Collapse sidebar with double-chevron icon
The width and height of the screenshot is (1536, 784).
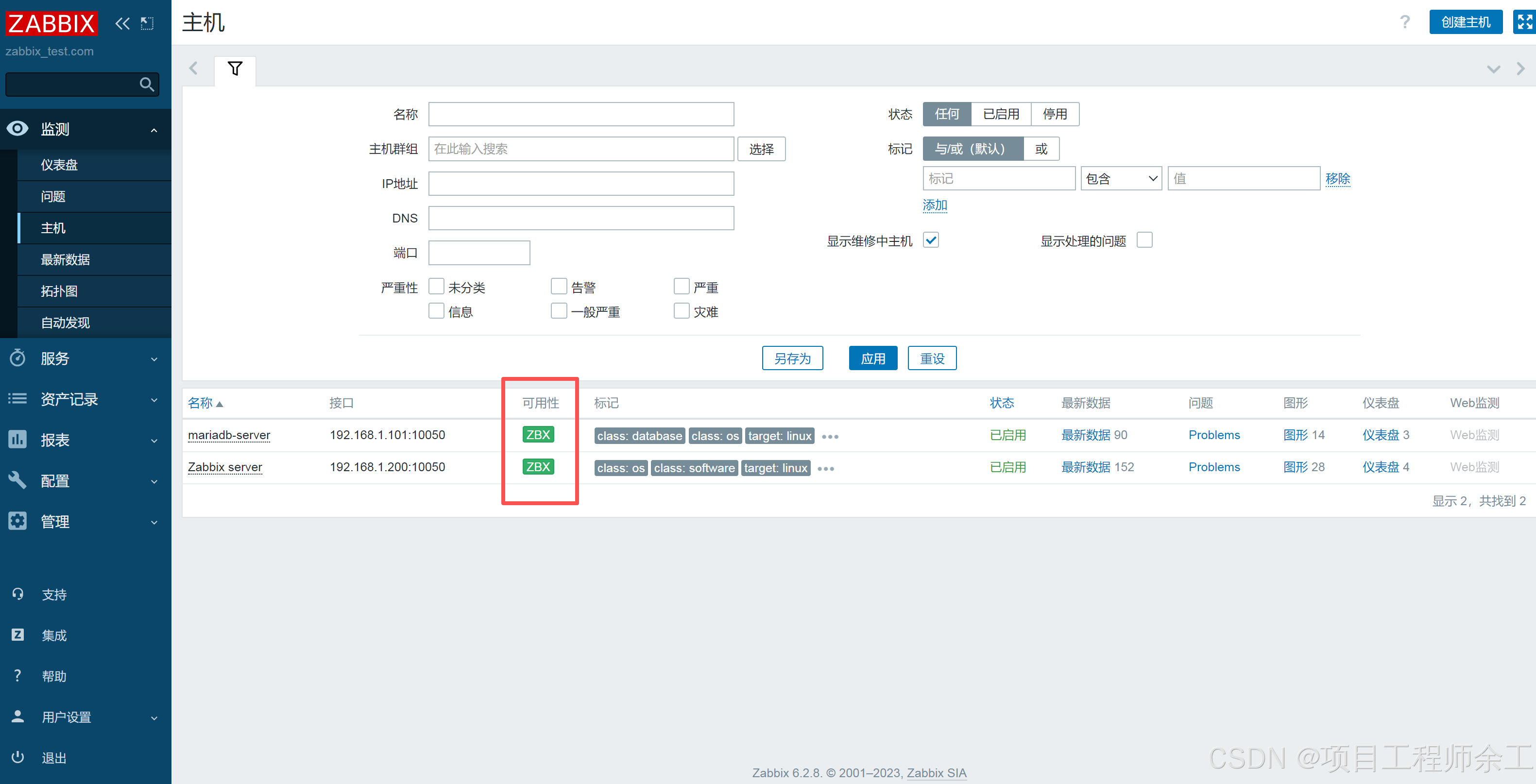click(x=122, y=23)
